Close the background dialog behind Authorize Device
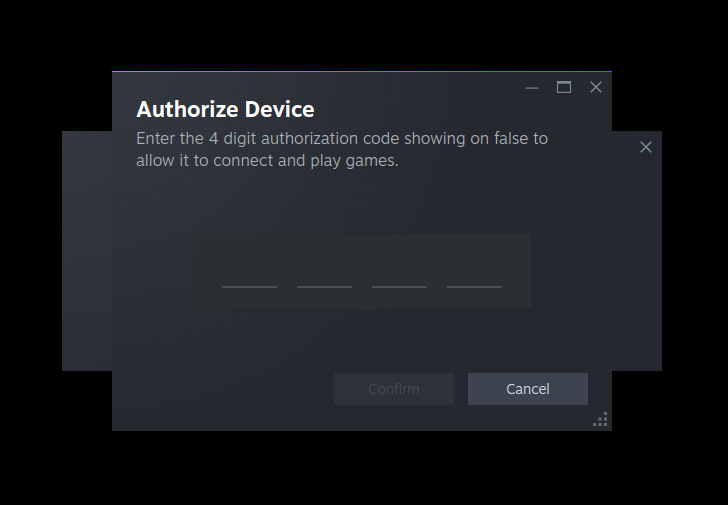 click(x=646, y=147)
